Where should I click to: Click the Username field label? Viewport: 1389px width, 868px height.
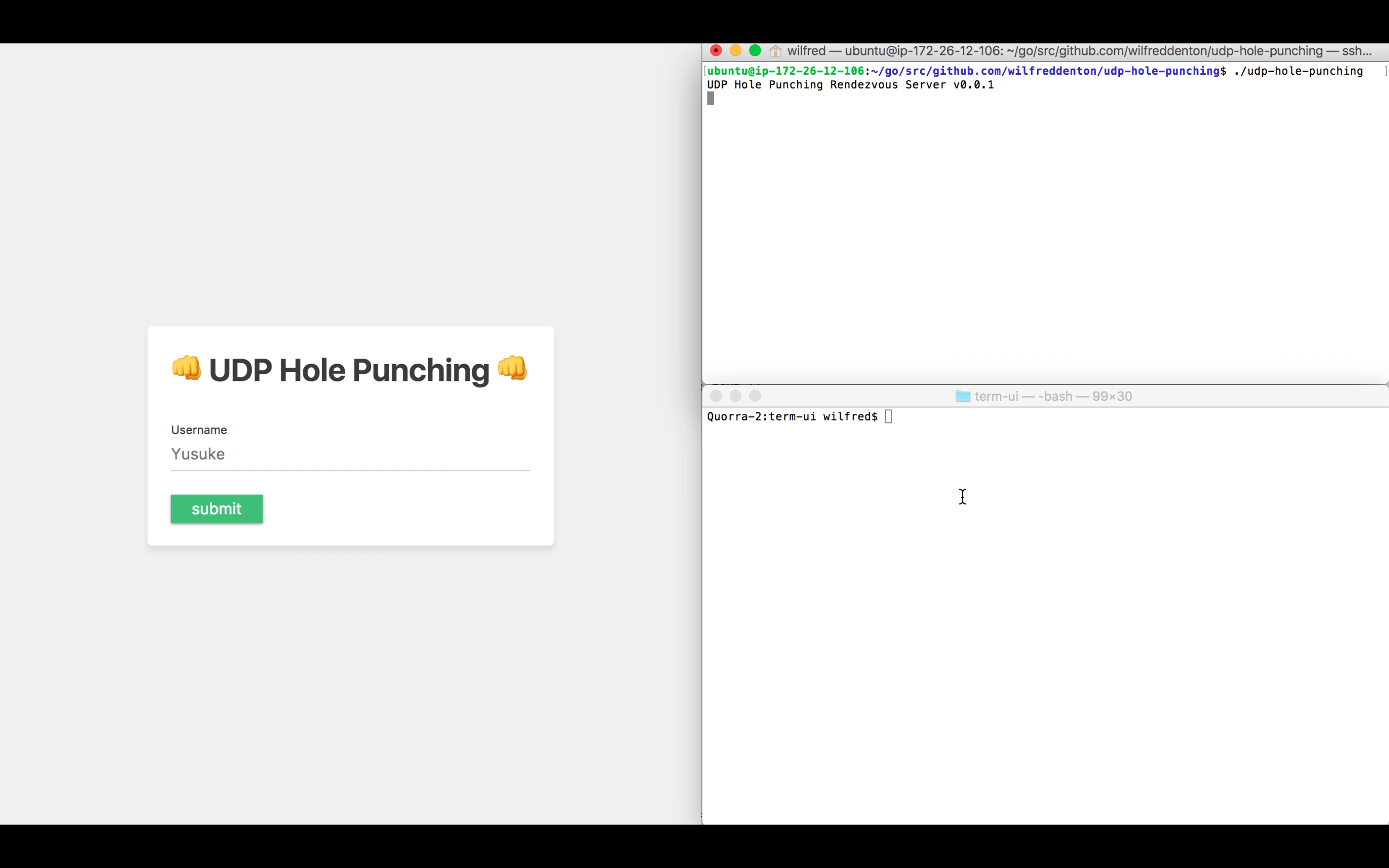[199, 430]
